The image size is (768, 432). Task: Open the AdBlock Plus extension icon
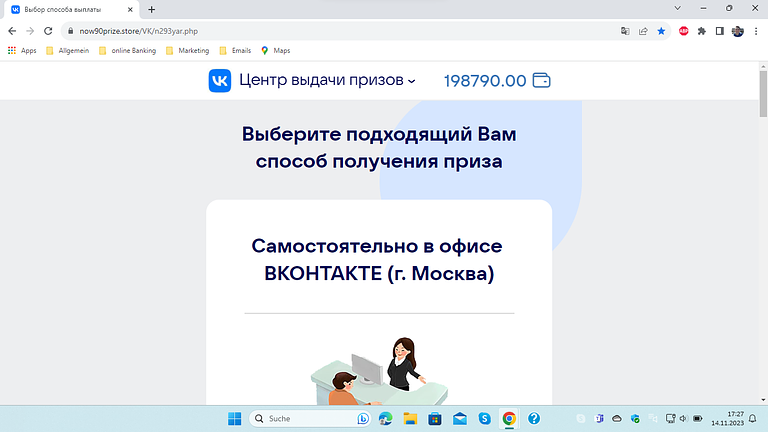[x=684, y=31]
